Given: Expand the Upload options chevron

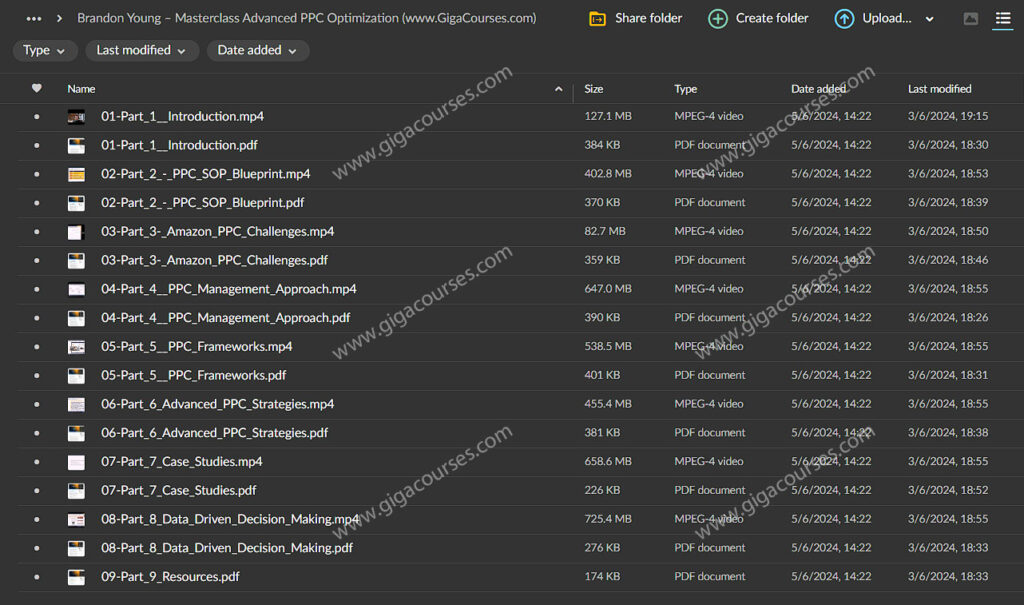Looking at the screenshot, I should point(929,18).
